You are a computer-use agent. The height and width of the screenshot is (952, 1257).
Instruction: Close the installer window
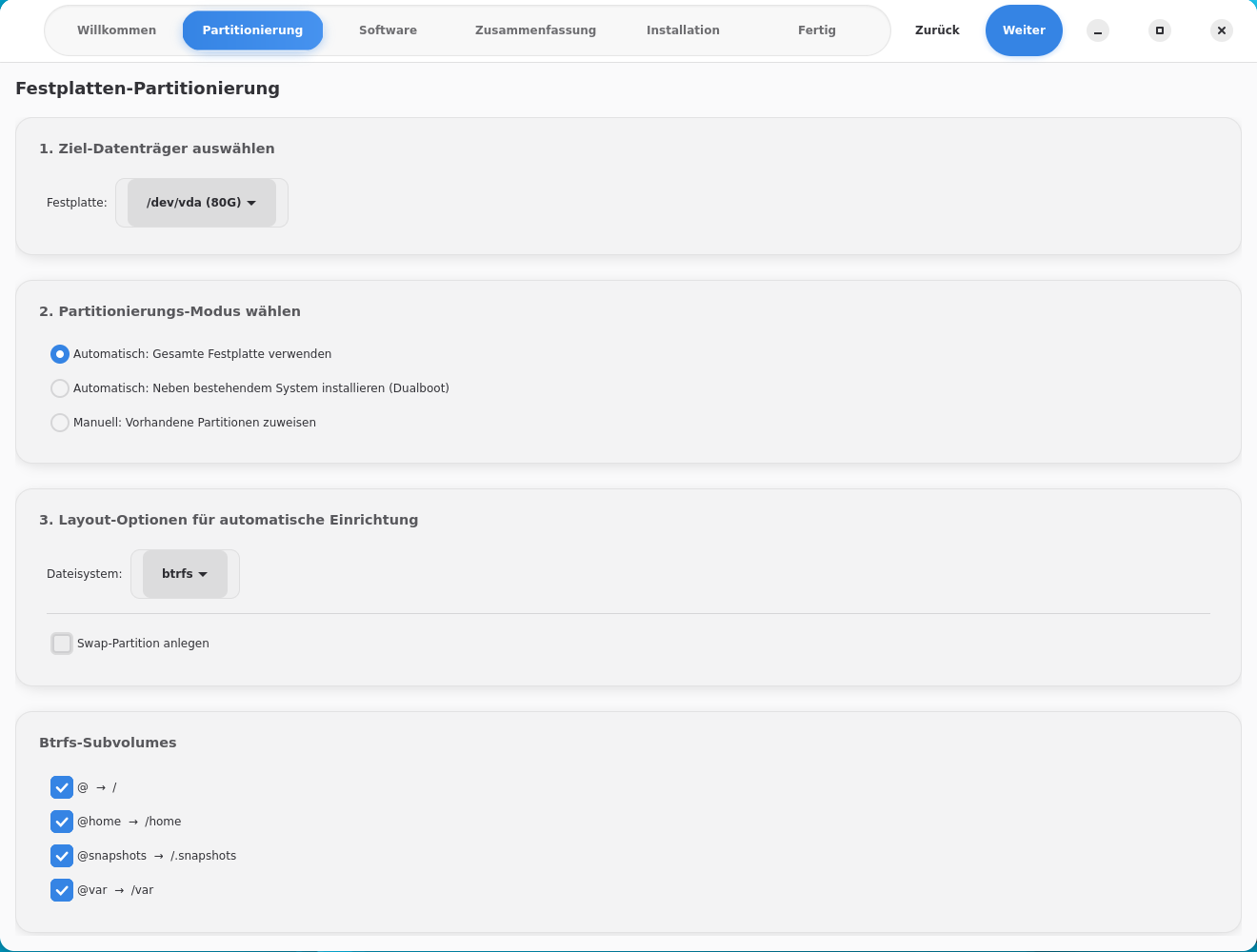[x=1222, y=30]
